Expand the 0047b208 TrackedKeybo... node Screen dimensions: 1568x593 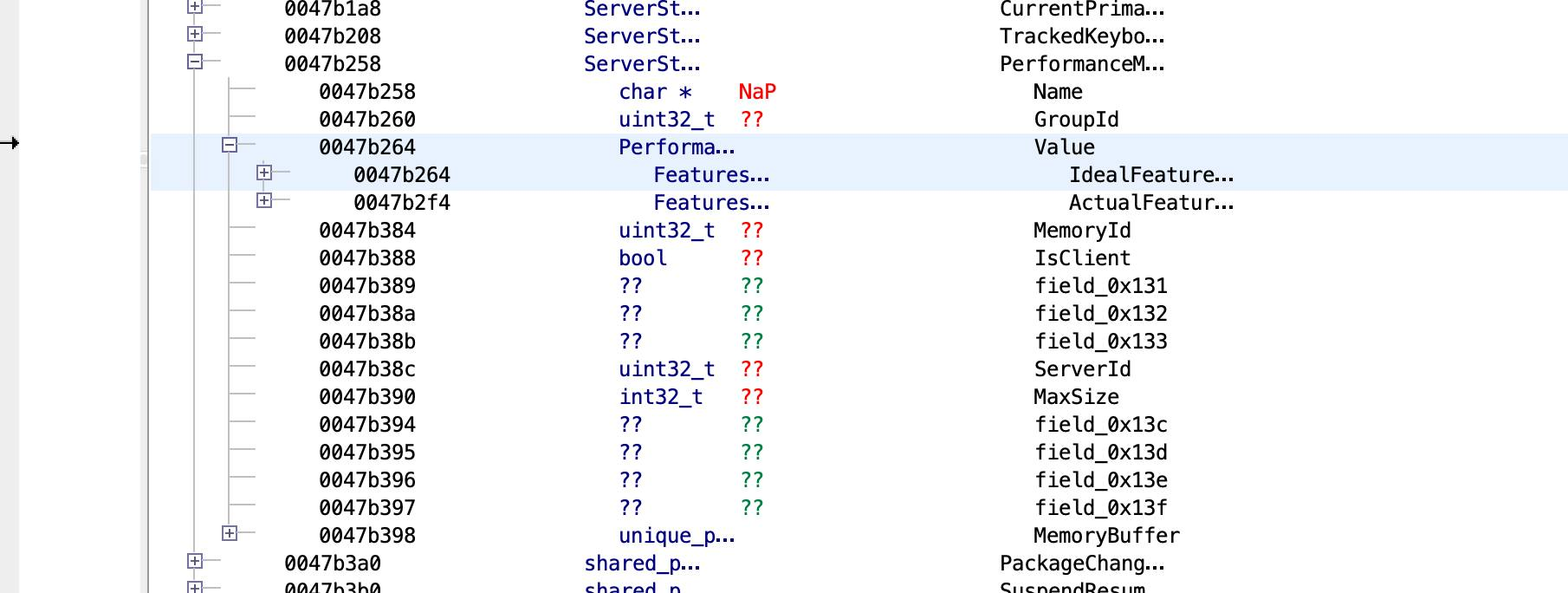(195, 34)
